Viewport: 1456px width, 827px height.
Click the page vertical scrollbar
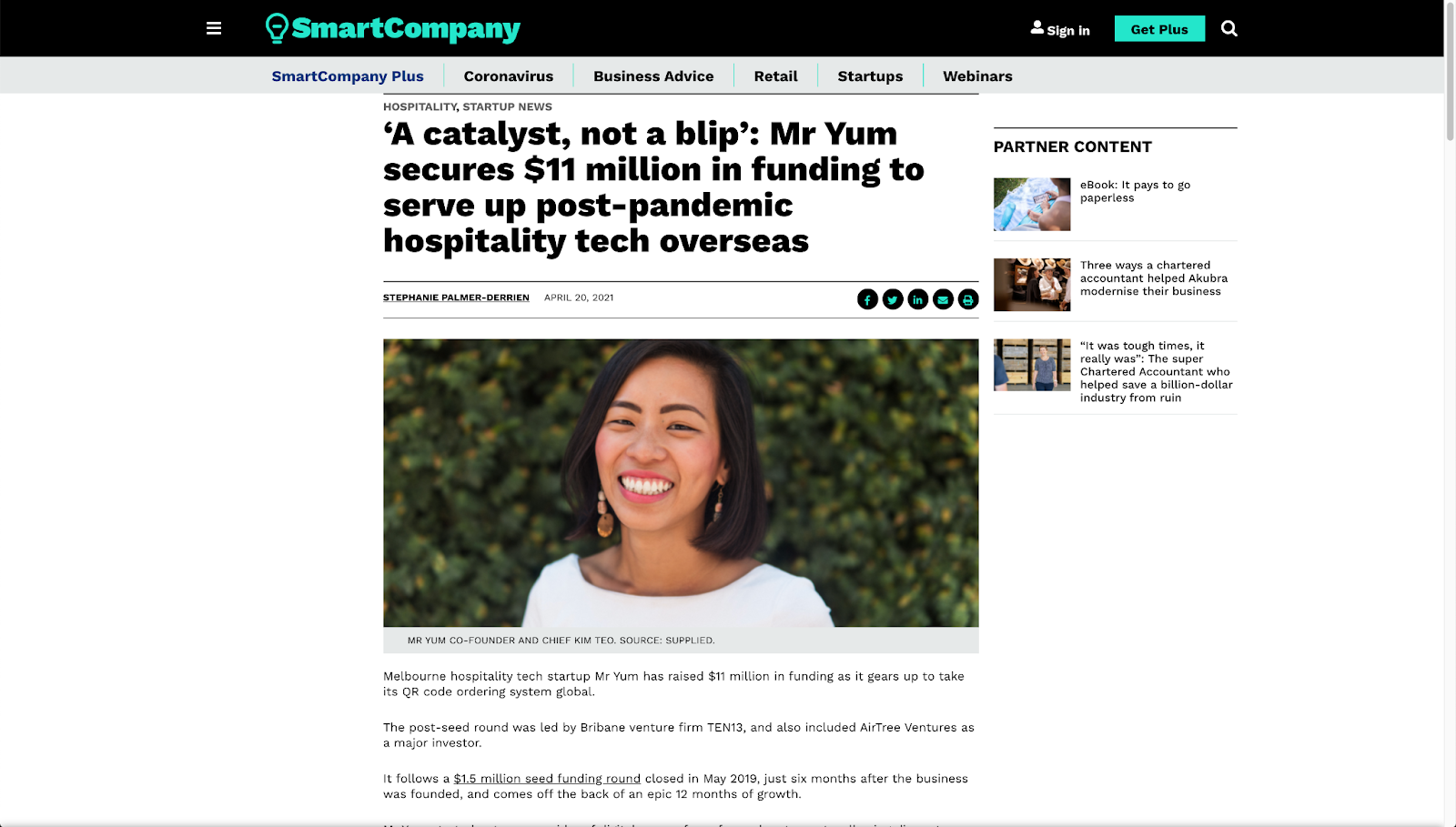point(1450,413)
